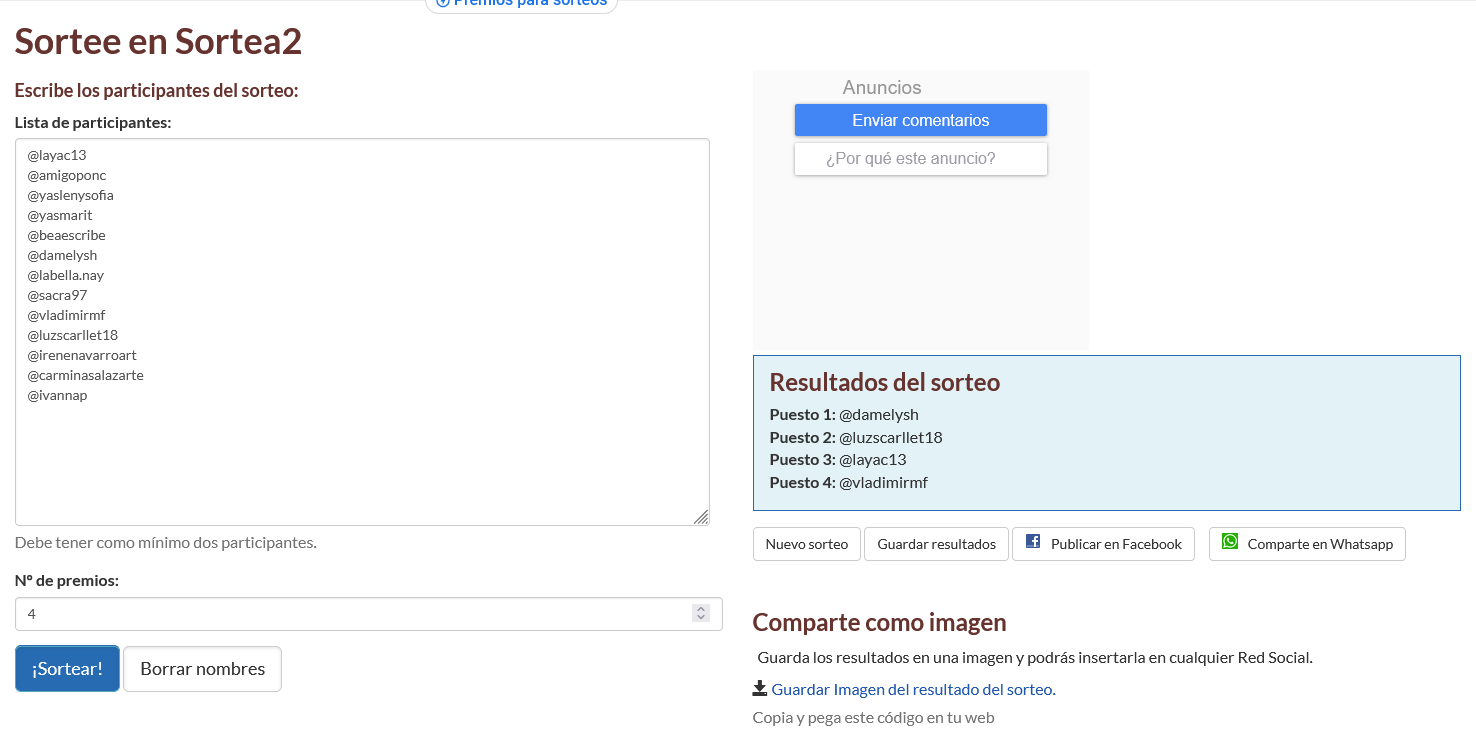Click on @amigoponc in the participants list
Viewport: 1476px width, 738px height.
(66, 175)
